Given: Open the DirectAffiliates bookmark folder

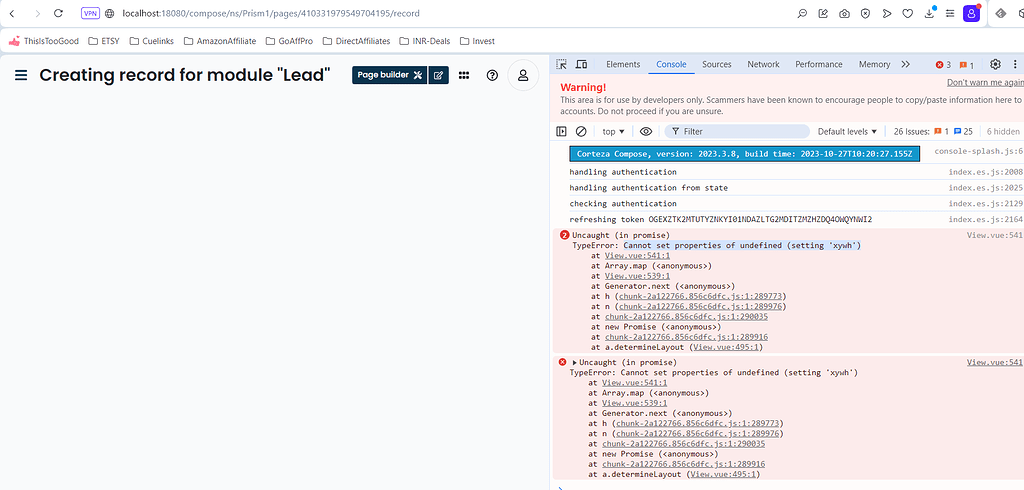Looking at the screenshot, I should 356,41.
